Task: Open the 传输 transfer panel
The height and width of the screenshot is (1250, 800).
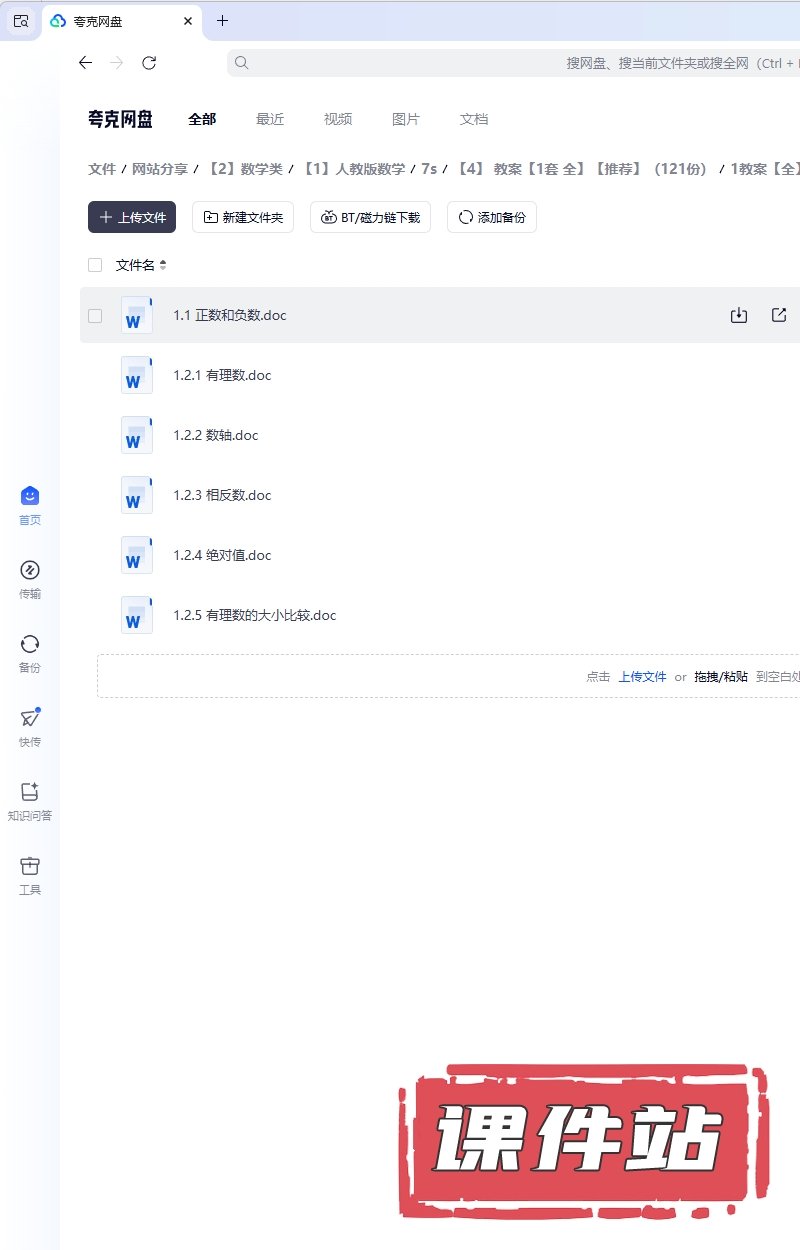Action: pos(30,579)
